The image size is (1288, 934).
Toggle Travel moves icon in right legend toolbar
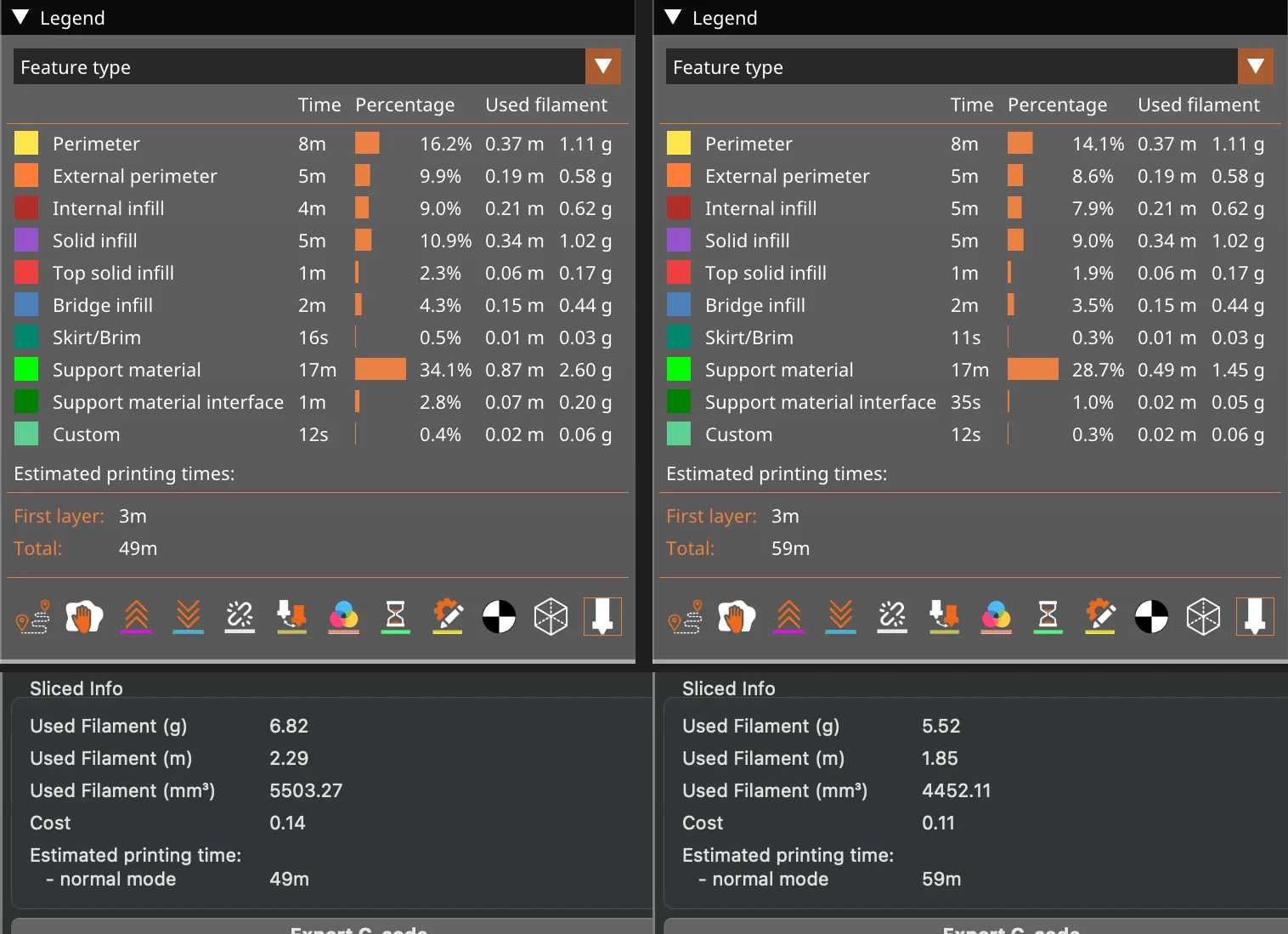(686, 617)
